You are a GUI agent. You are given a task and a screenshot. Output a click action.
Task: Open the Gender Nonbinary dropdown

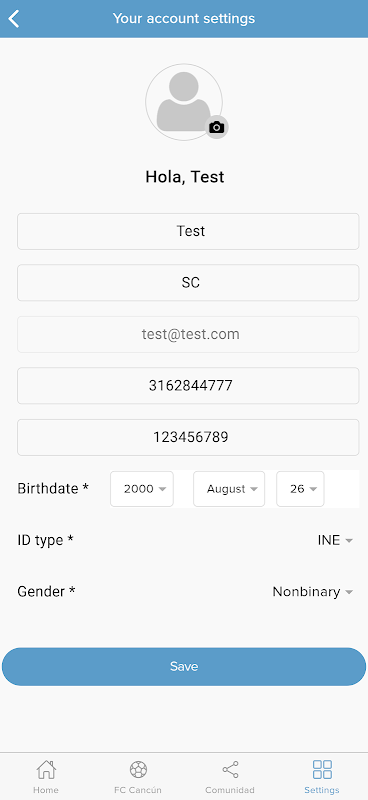[x=312, y=592]
